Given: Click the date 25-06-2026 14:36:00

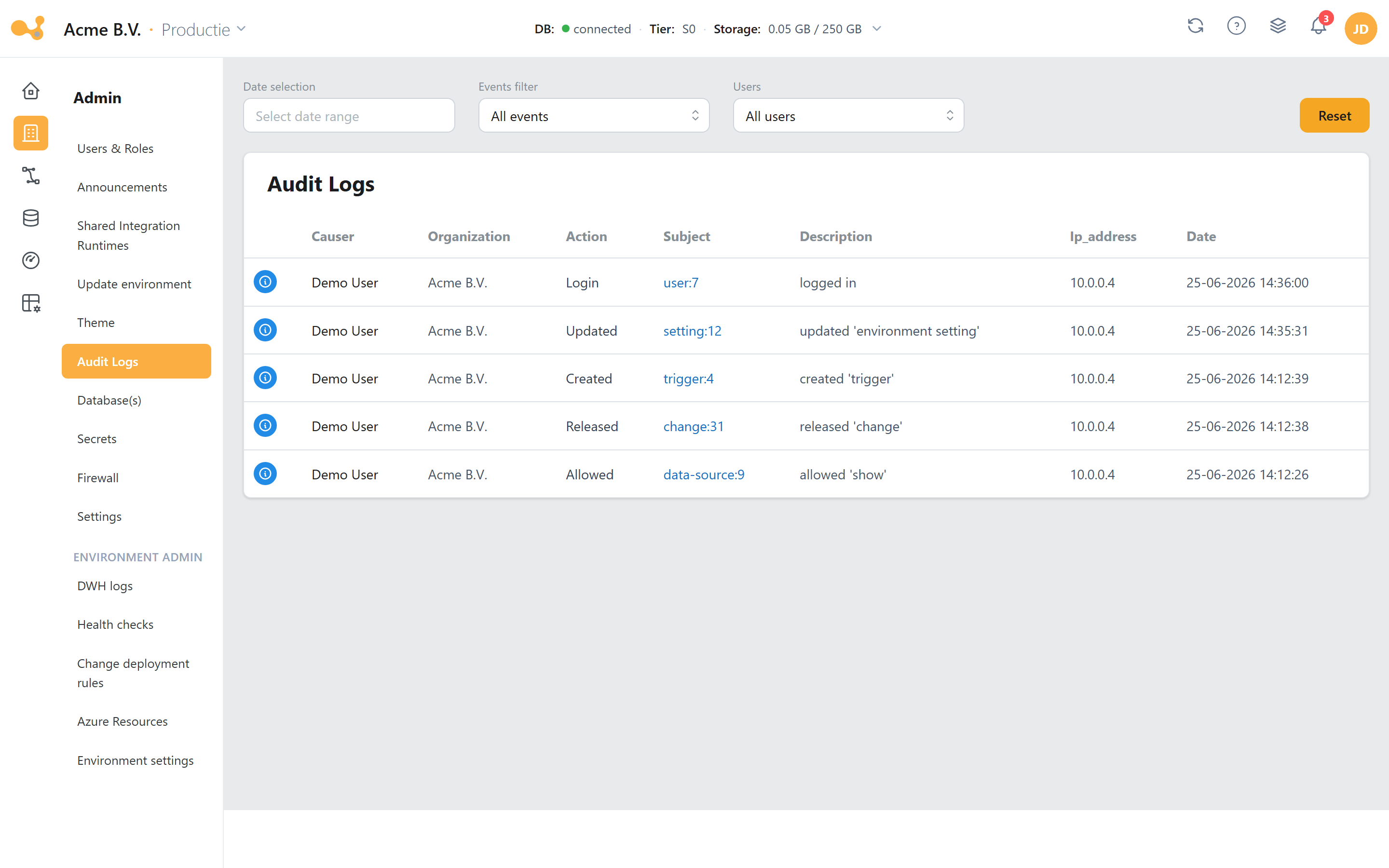Looking at the screenshot, I should (x=1247, y=283).
